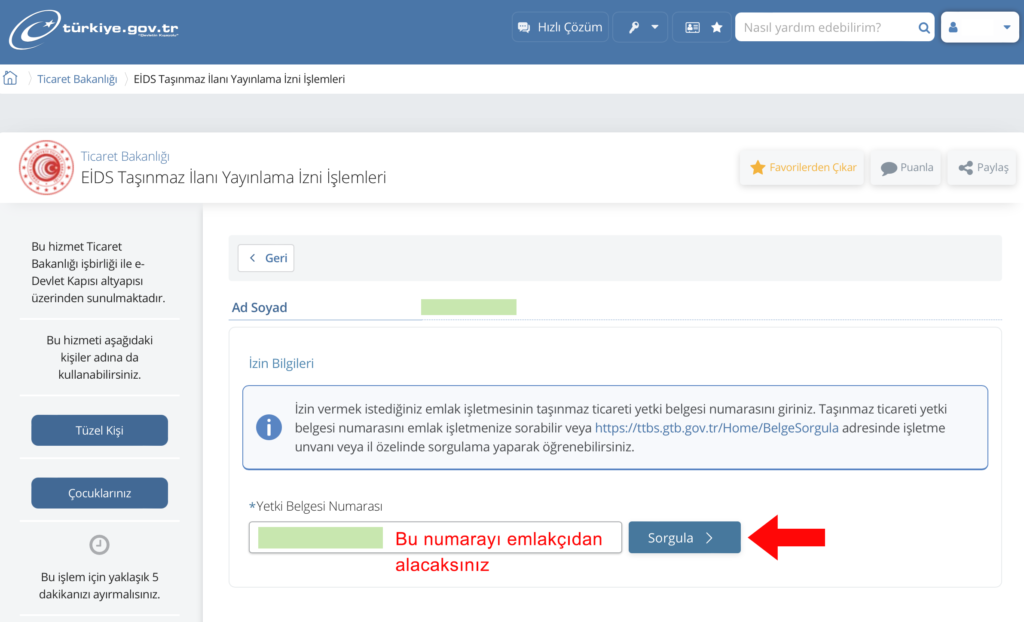Open favorites via the header star icon

tap(717, 27)
